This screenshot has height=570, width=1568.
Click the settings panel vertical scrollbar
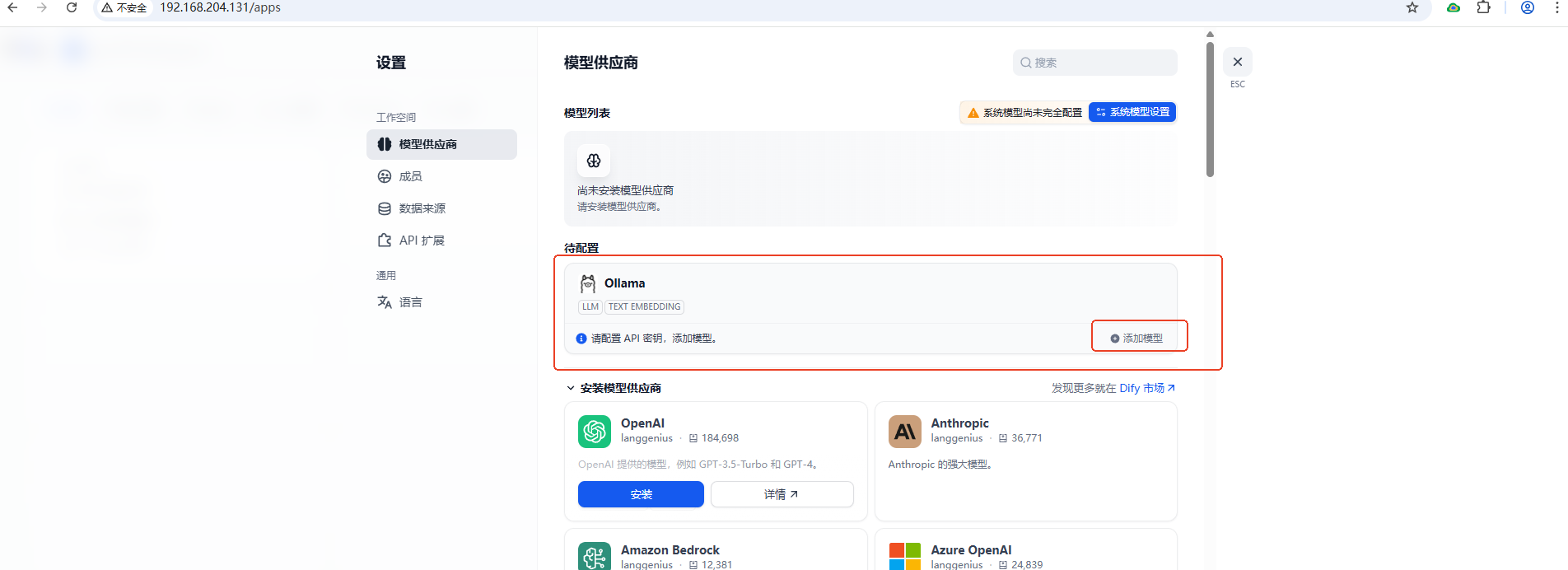1210,109
